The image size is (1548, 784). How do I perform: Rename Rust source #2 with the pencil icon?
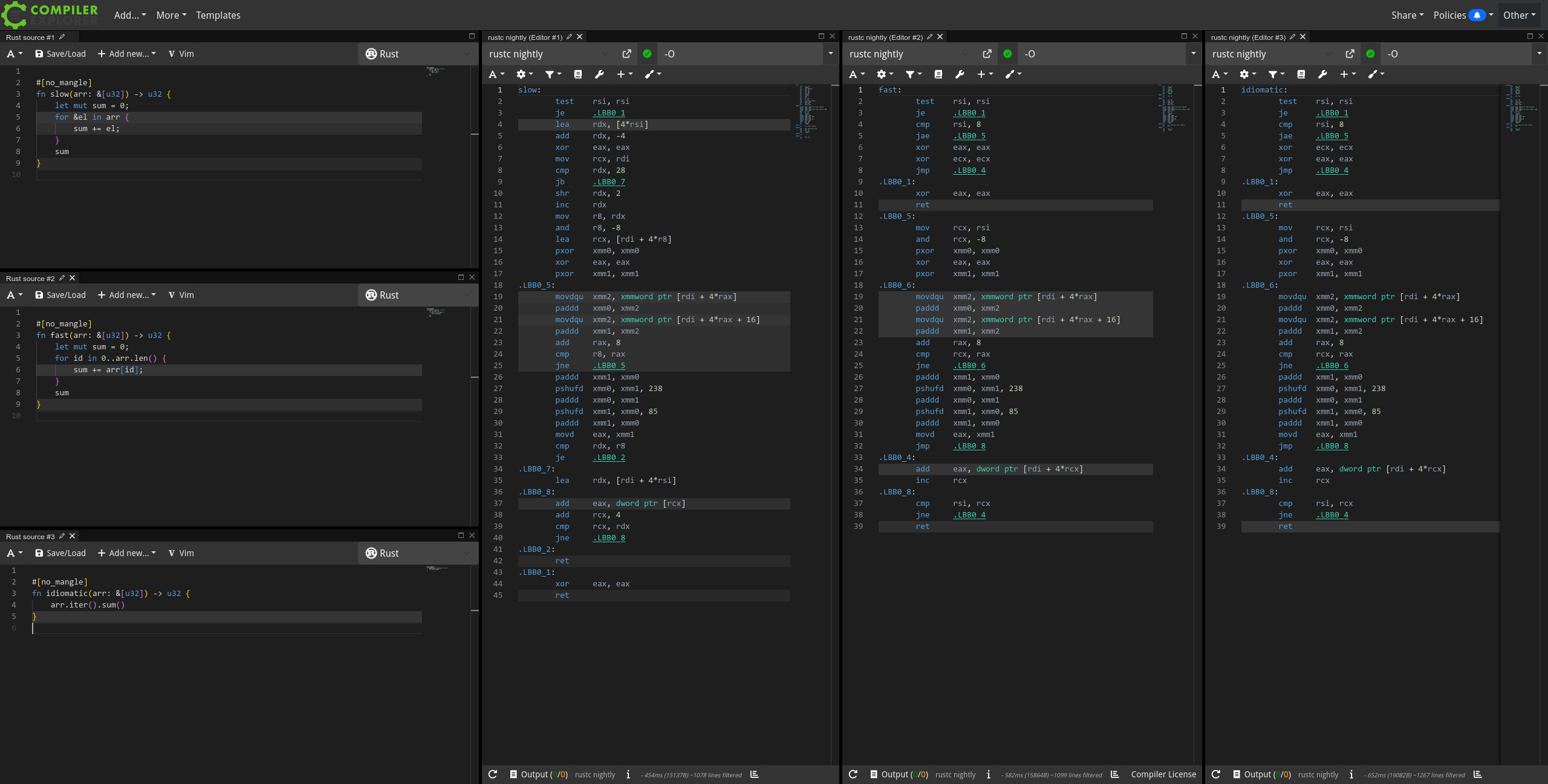(62, 278)
